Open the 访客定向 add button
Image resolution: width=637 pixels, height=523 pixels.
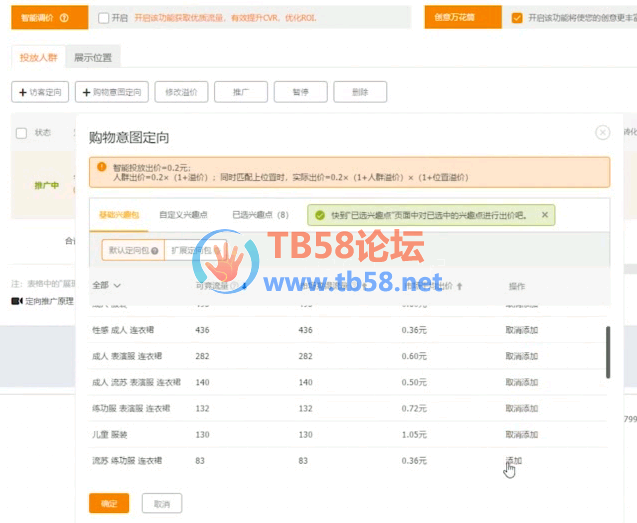coord(40,92)
